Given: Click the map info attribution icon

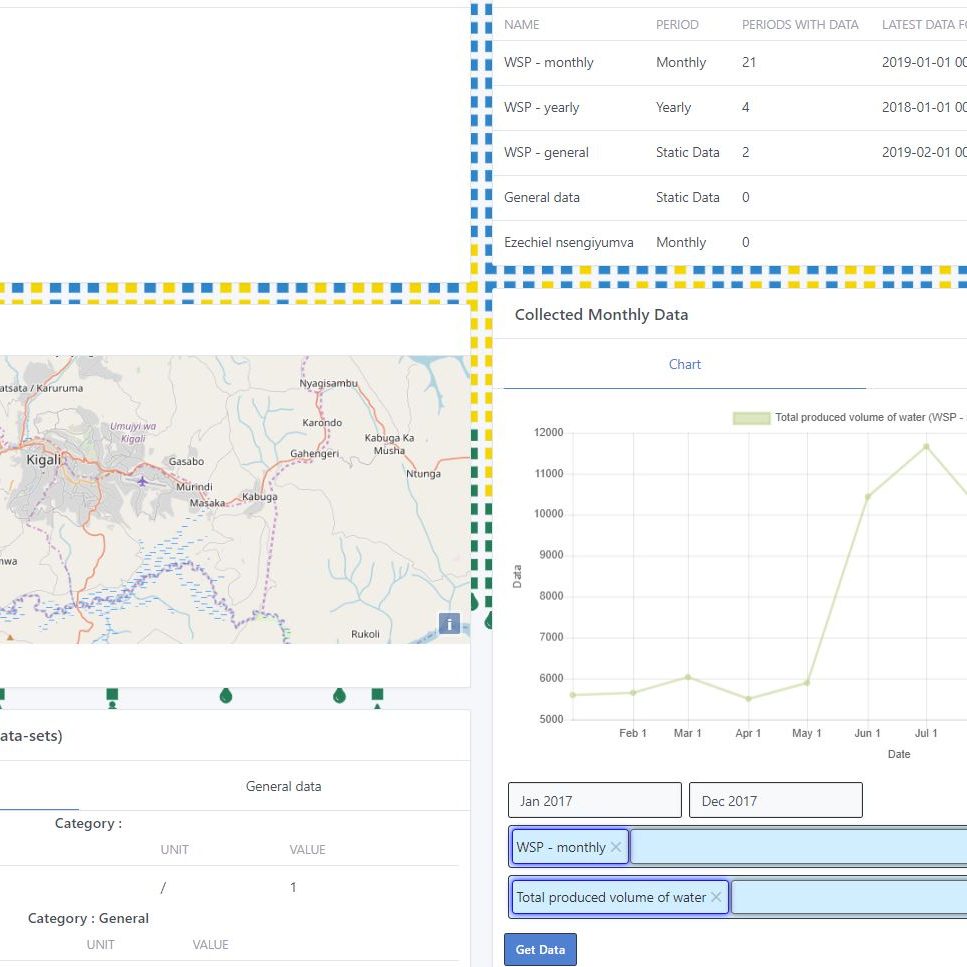Looking at the screenshot, I should tap(449, 624).
